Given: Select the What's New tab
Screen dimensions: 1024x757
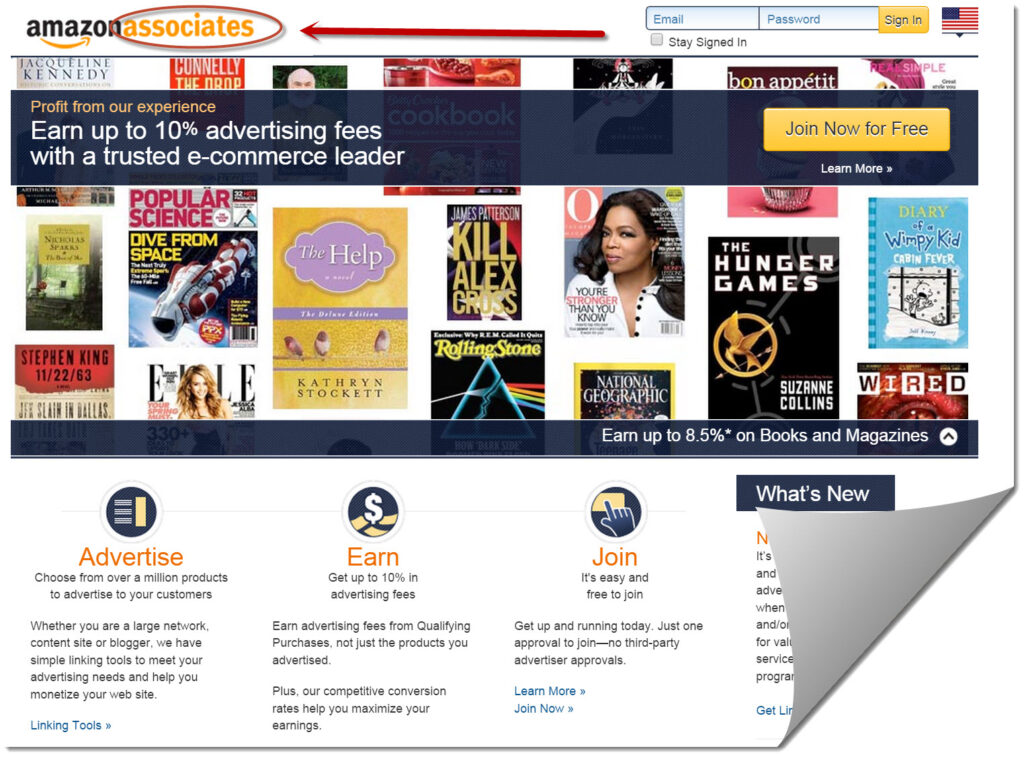Looking at the screenshot, I should [x=814, y=494].
